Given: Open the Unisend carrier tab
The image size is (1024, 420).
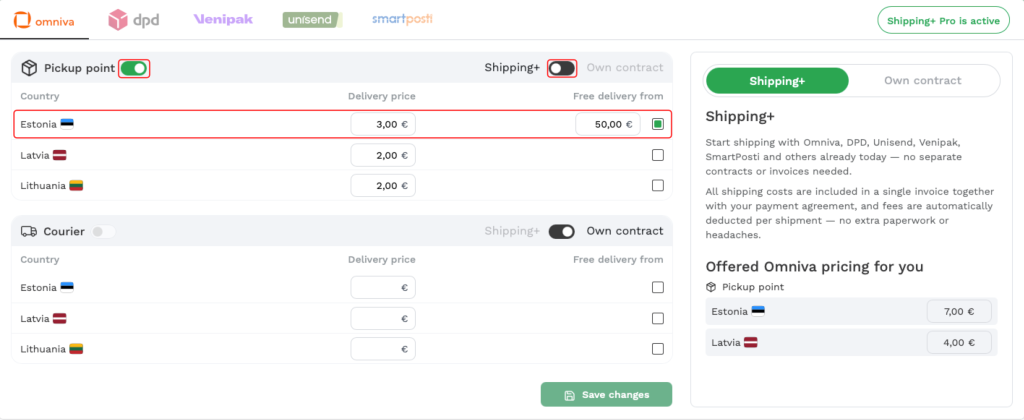Looking at the screenshot, I should tap(312, 19).
